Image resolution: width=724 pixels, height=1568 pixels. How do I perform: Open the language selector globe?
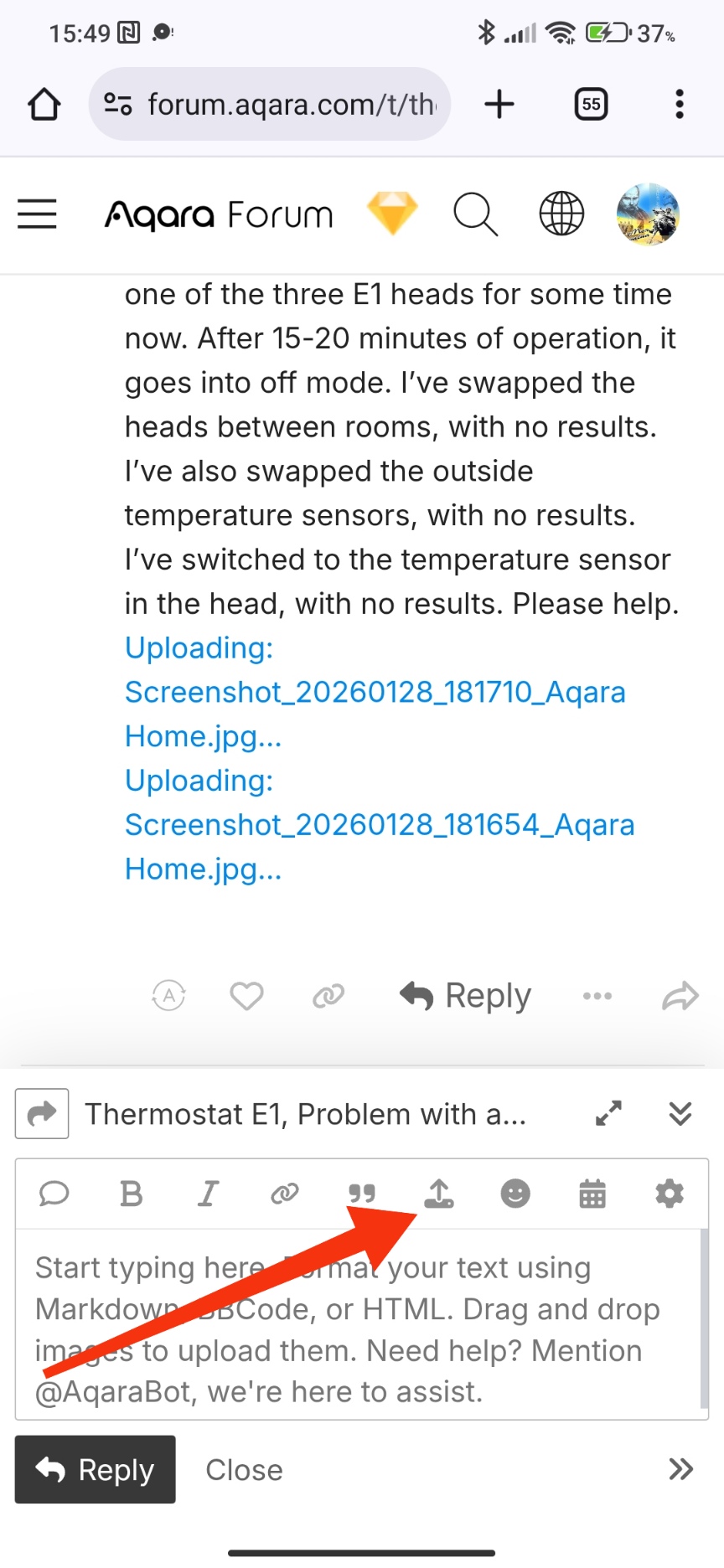tap(561, 214)
